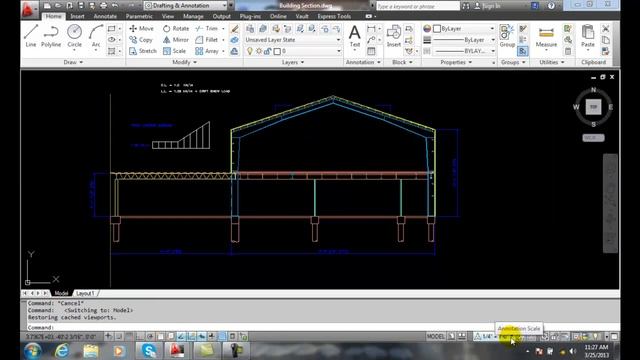Expand the Properties panel
The image size is (640, 360).
456,62
